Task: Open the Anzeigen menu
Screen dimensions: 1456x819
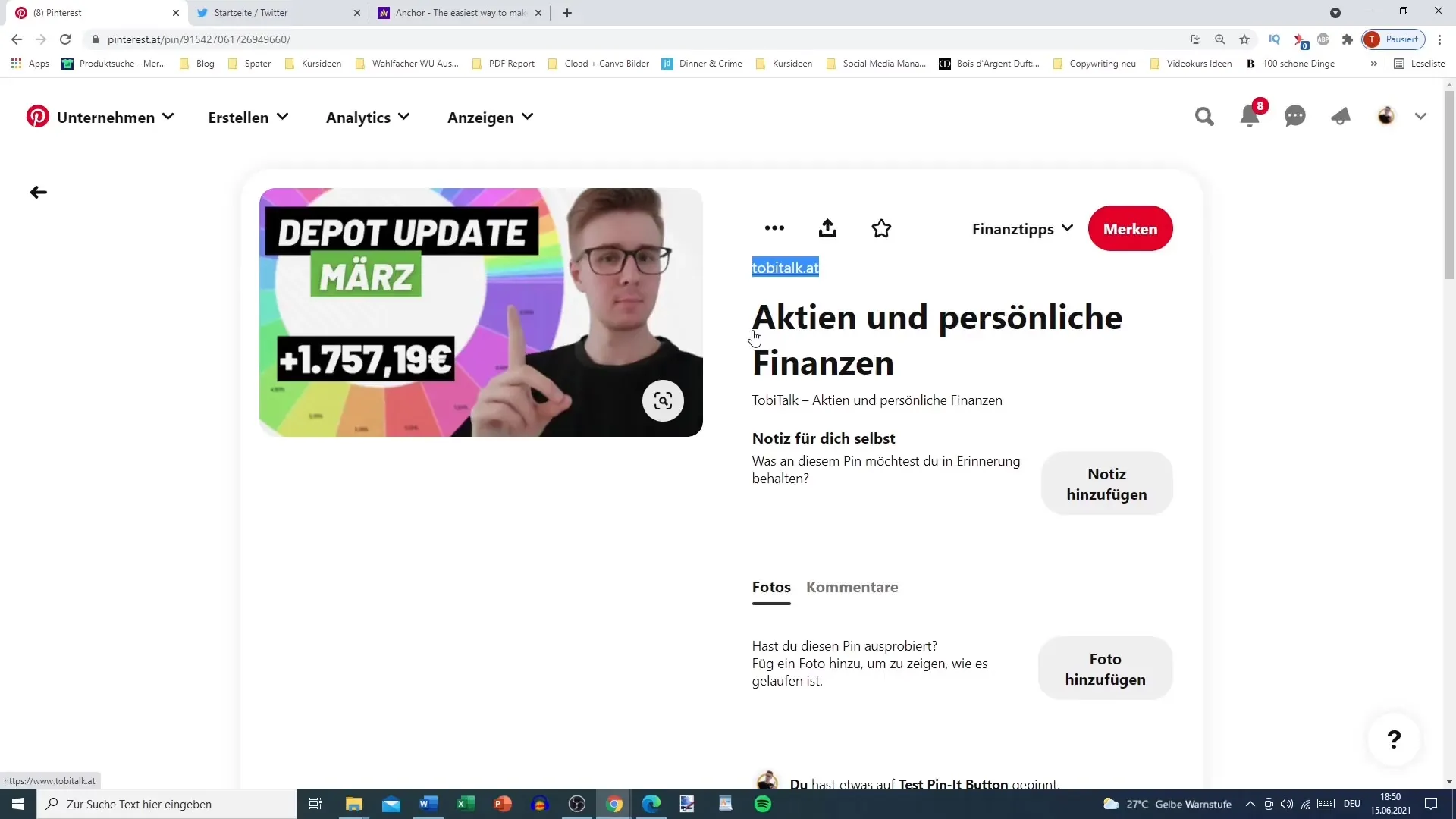Action: (490, 117)
